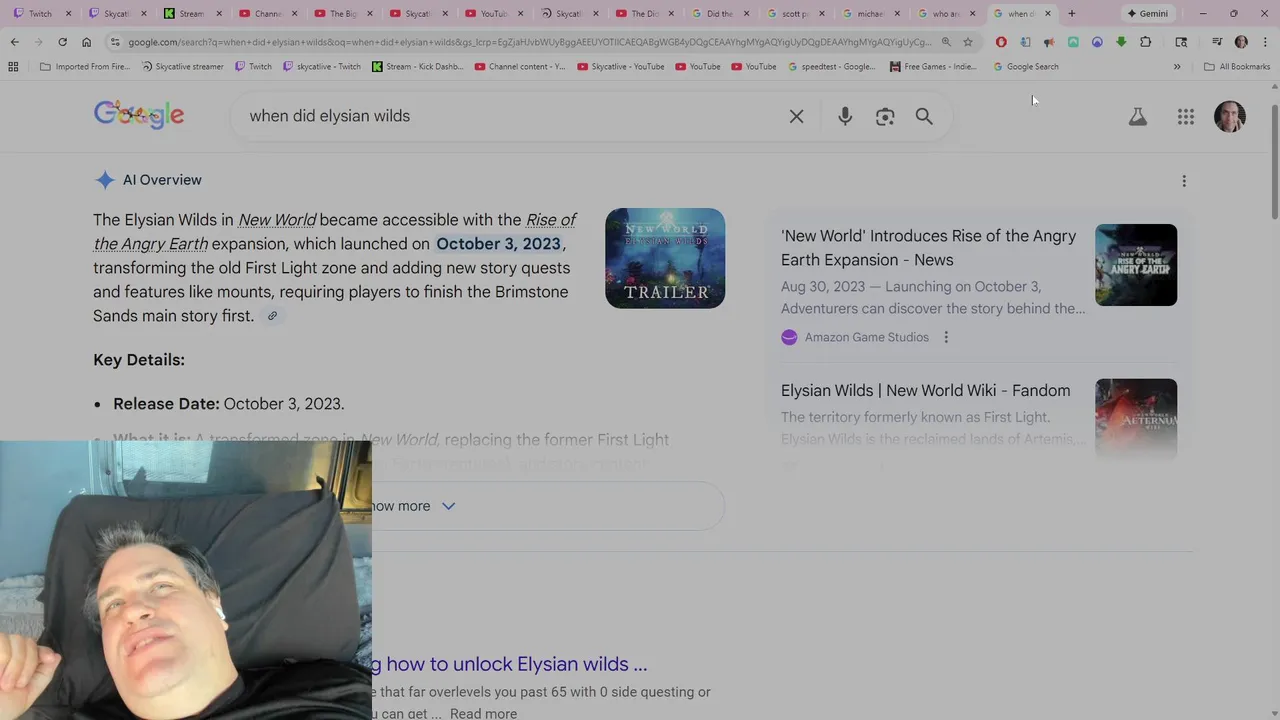Open the Extensions puzzle piece menu
Viewport: 1280px width, 720px height.
pos(1145,42)
